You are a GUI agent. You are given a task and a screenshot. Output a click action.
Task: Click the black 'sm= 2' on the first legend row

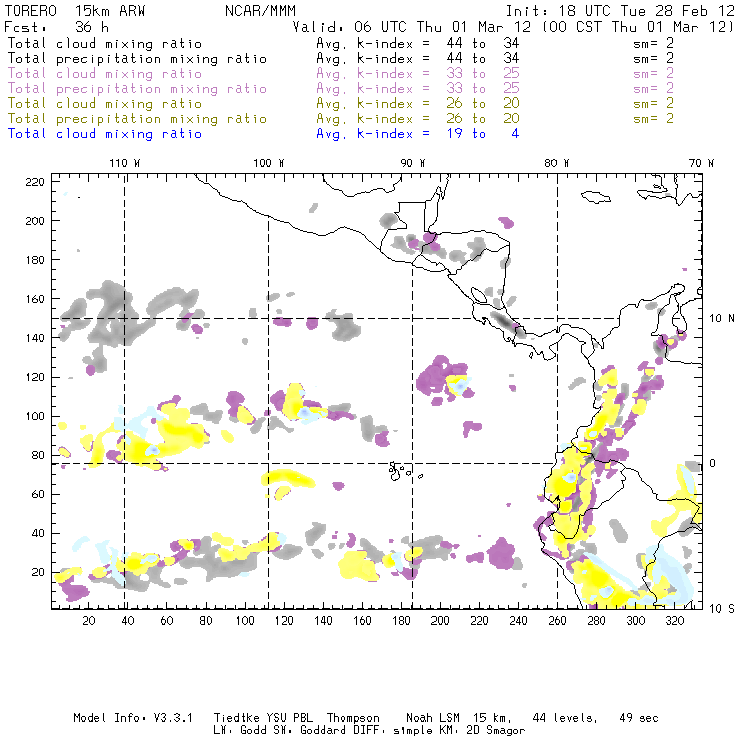(x=654, y=43)
